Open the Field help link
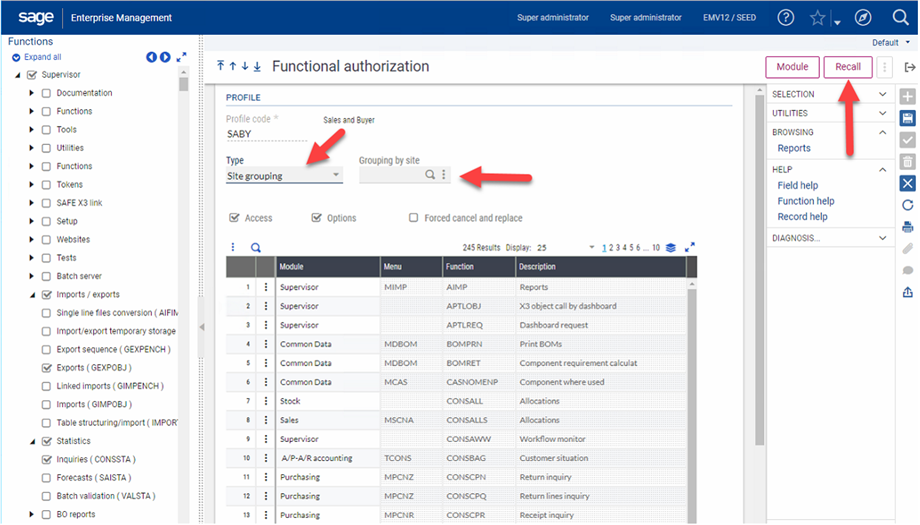This screenshot has height=525, width=920. (x=797, y=185)
